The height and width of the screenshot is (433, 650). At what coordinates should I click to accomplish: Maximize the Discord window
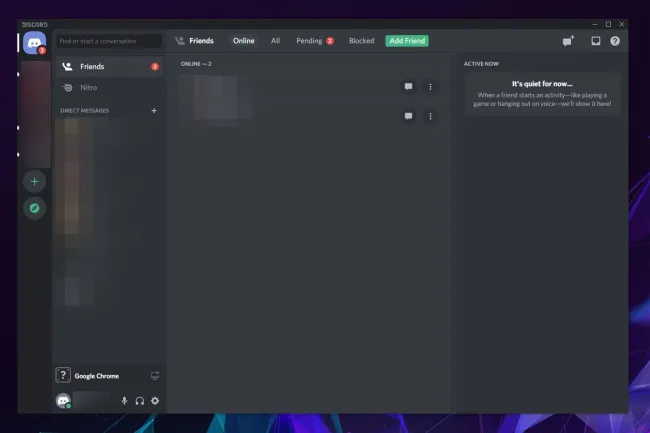click(608, 24)
